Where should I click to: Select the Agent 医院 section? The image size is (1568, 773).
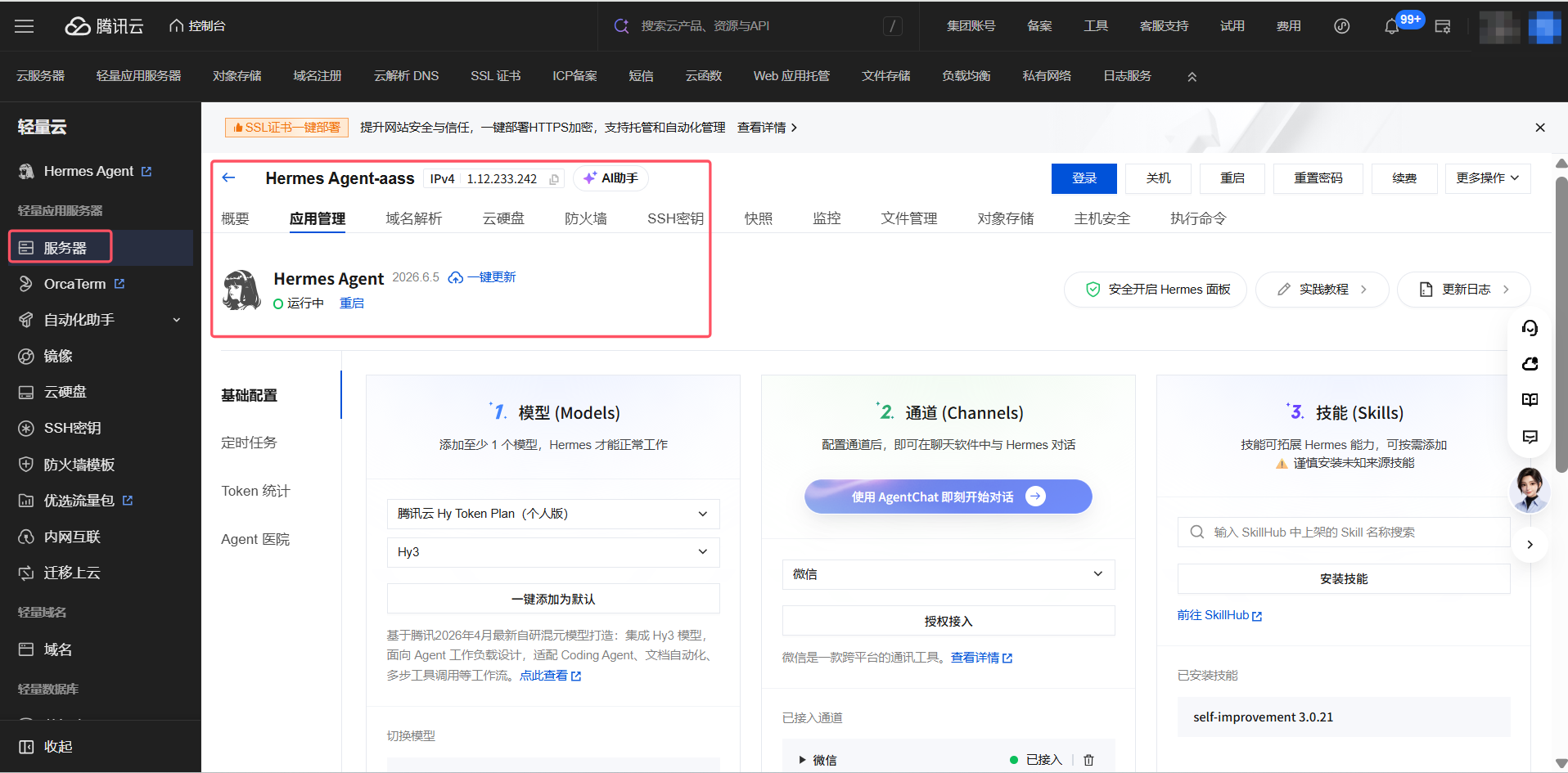point(255,539)
